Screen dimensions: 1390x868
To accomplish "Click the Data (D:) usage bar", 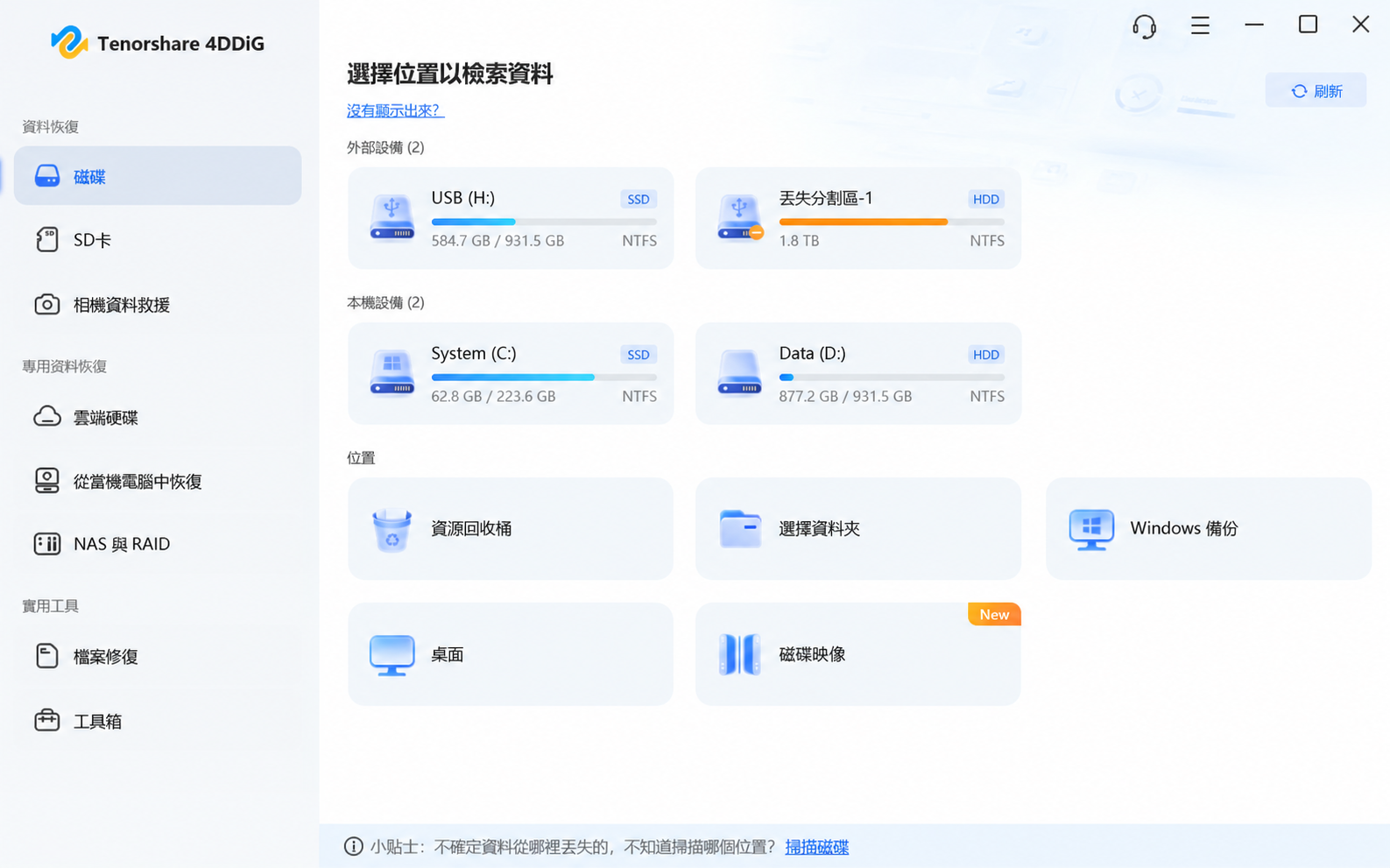I will pyautogui.click(x=892, y=378).
